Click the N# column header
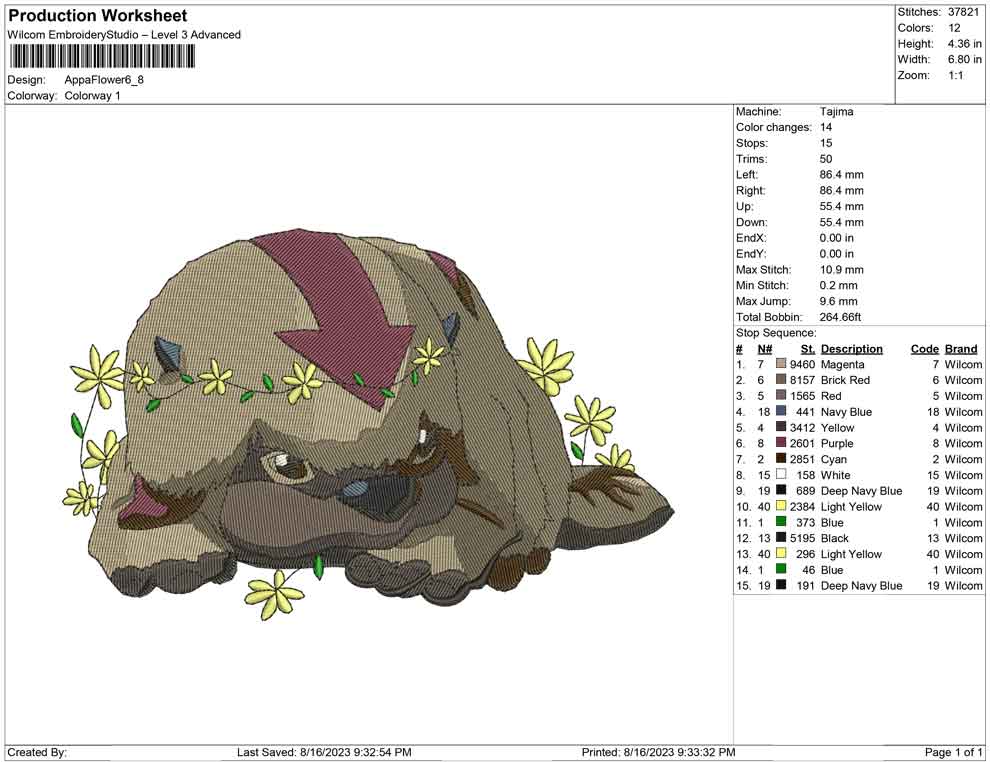Image resolution: width=990 pixels, height=762 pixels. coord(764,349)
